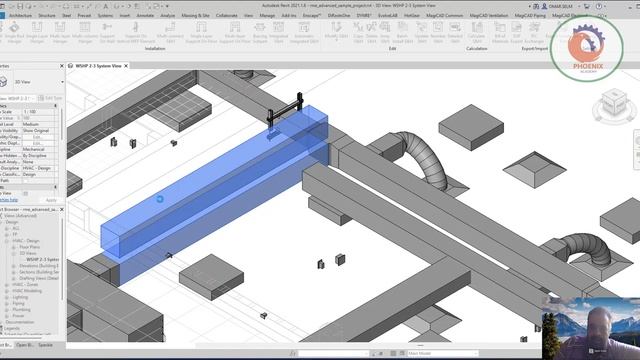Click Edit button for Graphic Display Options

(x=38, y=143)
